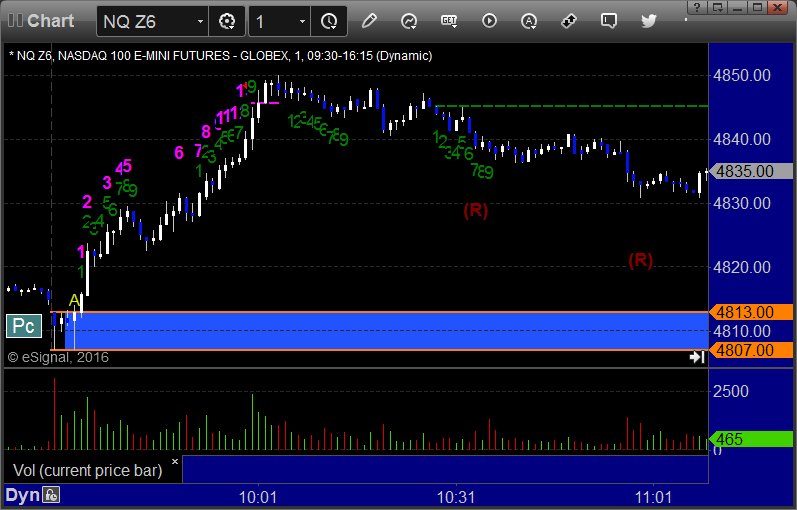
Task: Select the pencil drawing tools icon
Action: coord(369,21)
